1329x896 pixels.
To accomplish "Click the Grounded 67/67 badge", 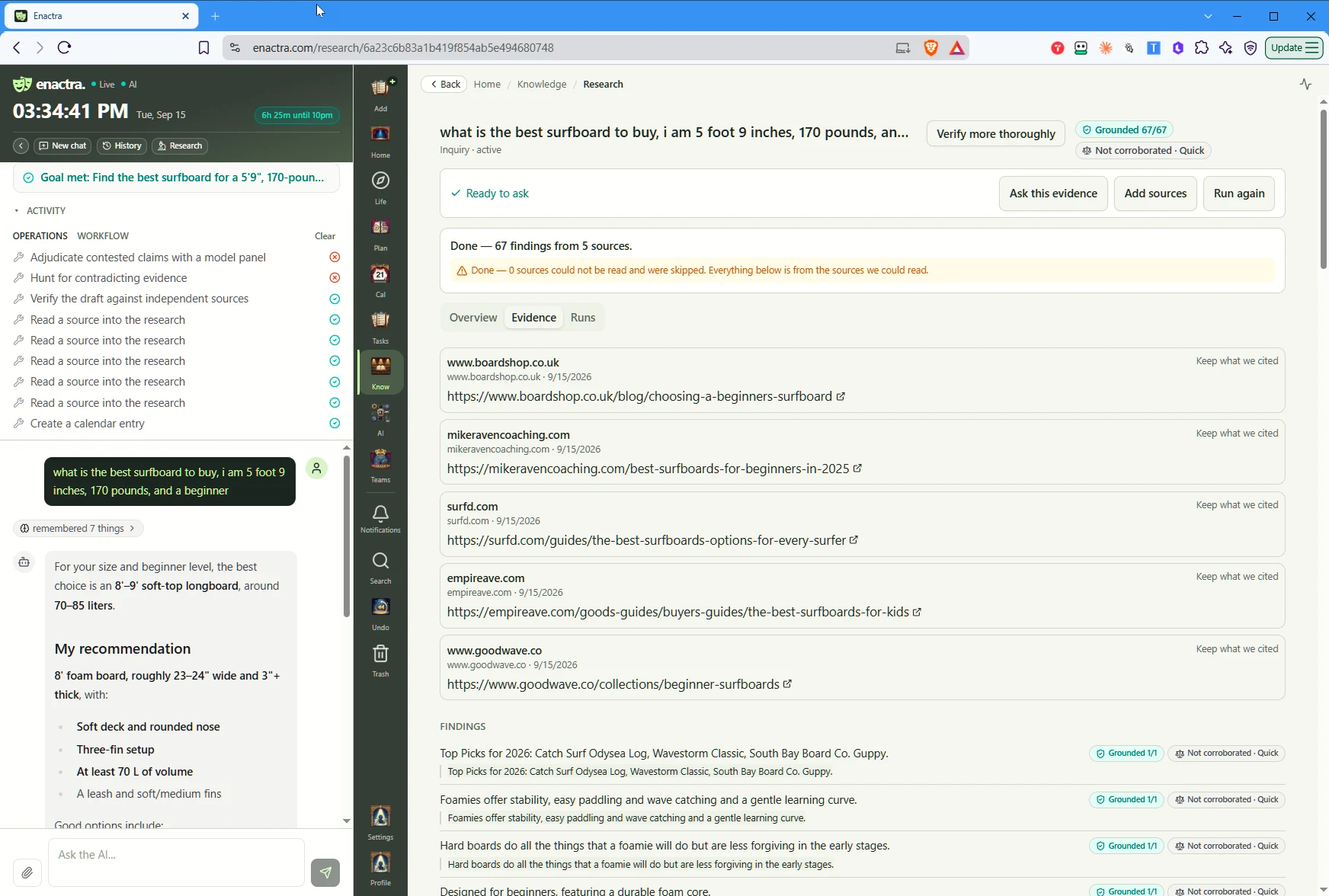I will pos(1124,130).
